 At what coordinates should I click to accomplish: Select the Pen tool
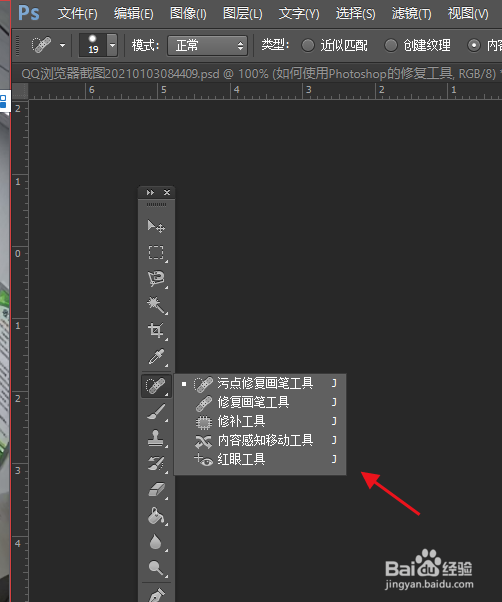pyautogui.click(x=156, y=594)
